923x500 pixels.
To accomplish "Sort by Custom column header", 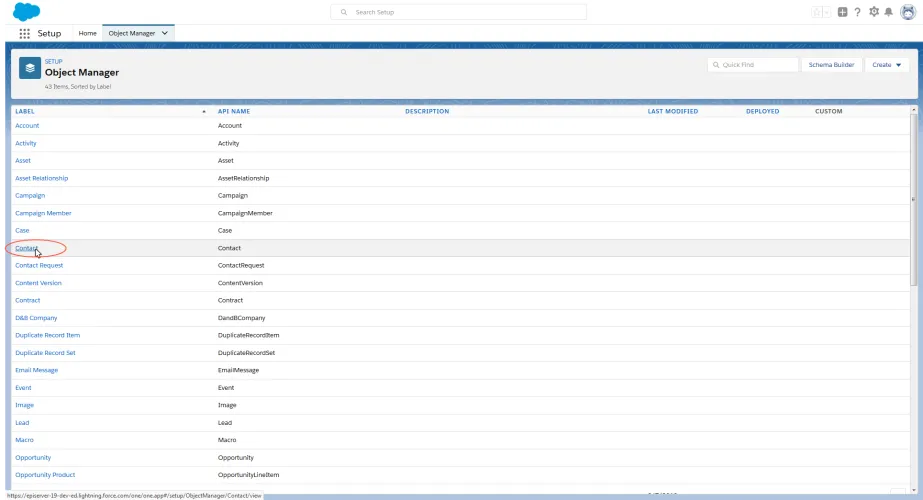I will pyautogui.click(x=828, y=111).
